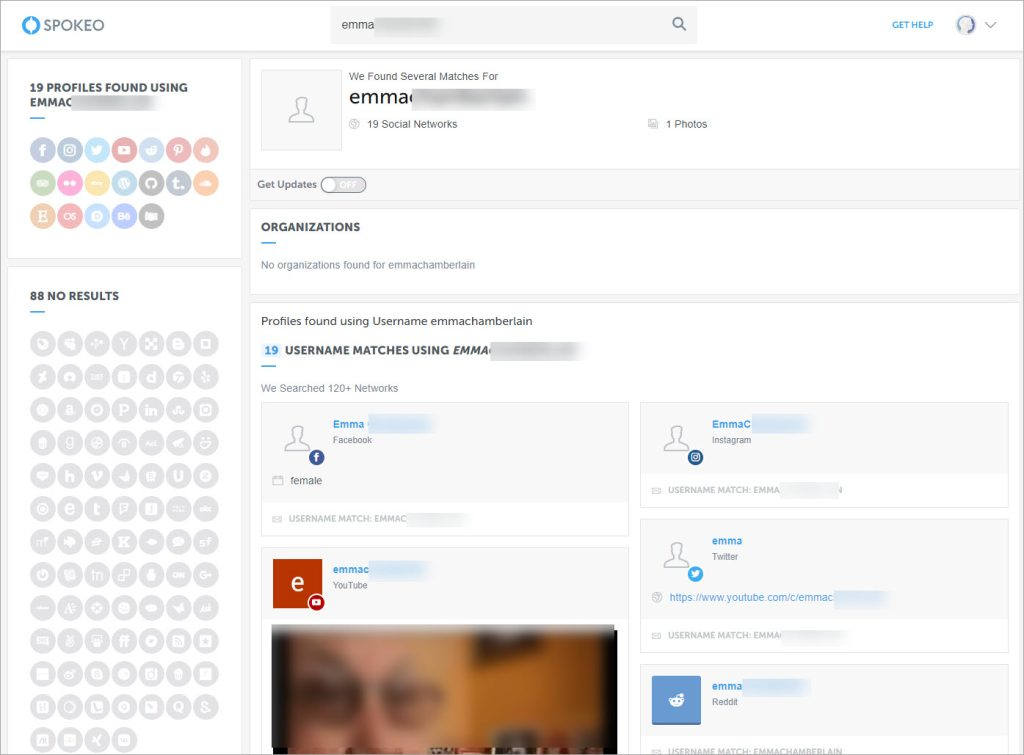Open the user account avatar
Screen dimensions: 1024x755
966,25
